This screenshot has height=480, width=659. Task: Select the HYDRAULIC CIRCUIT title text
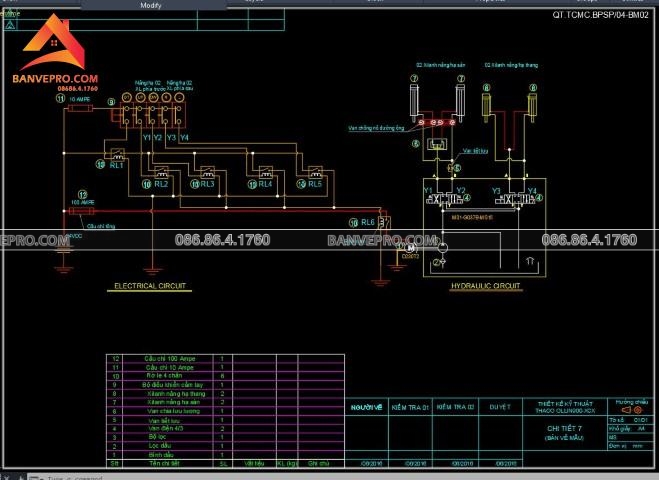pos(485,286)
